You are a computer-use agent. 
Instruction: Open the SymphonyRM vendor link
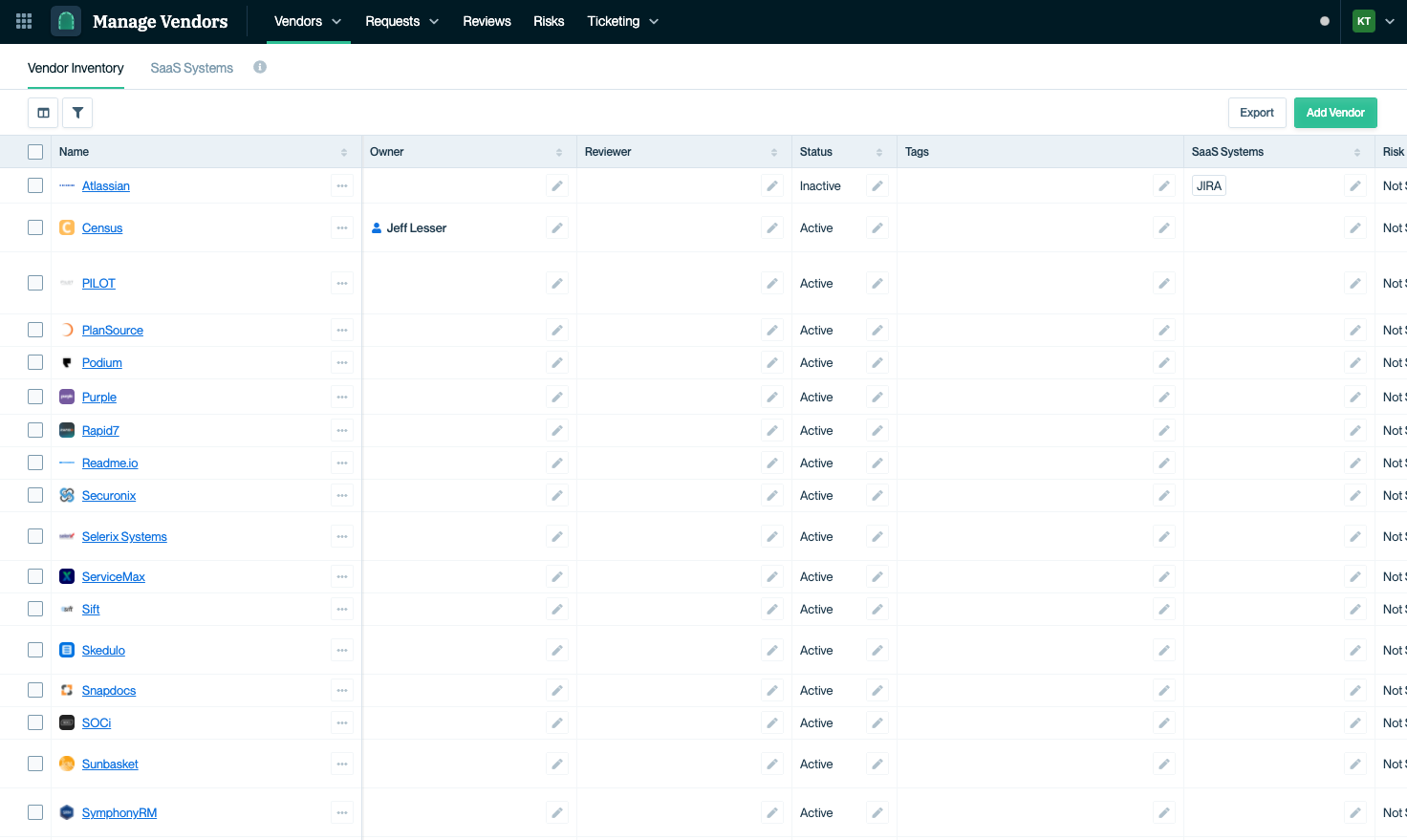coord(119,813)
